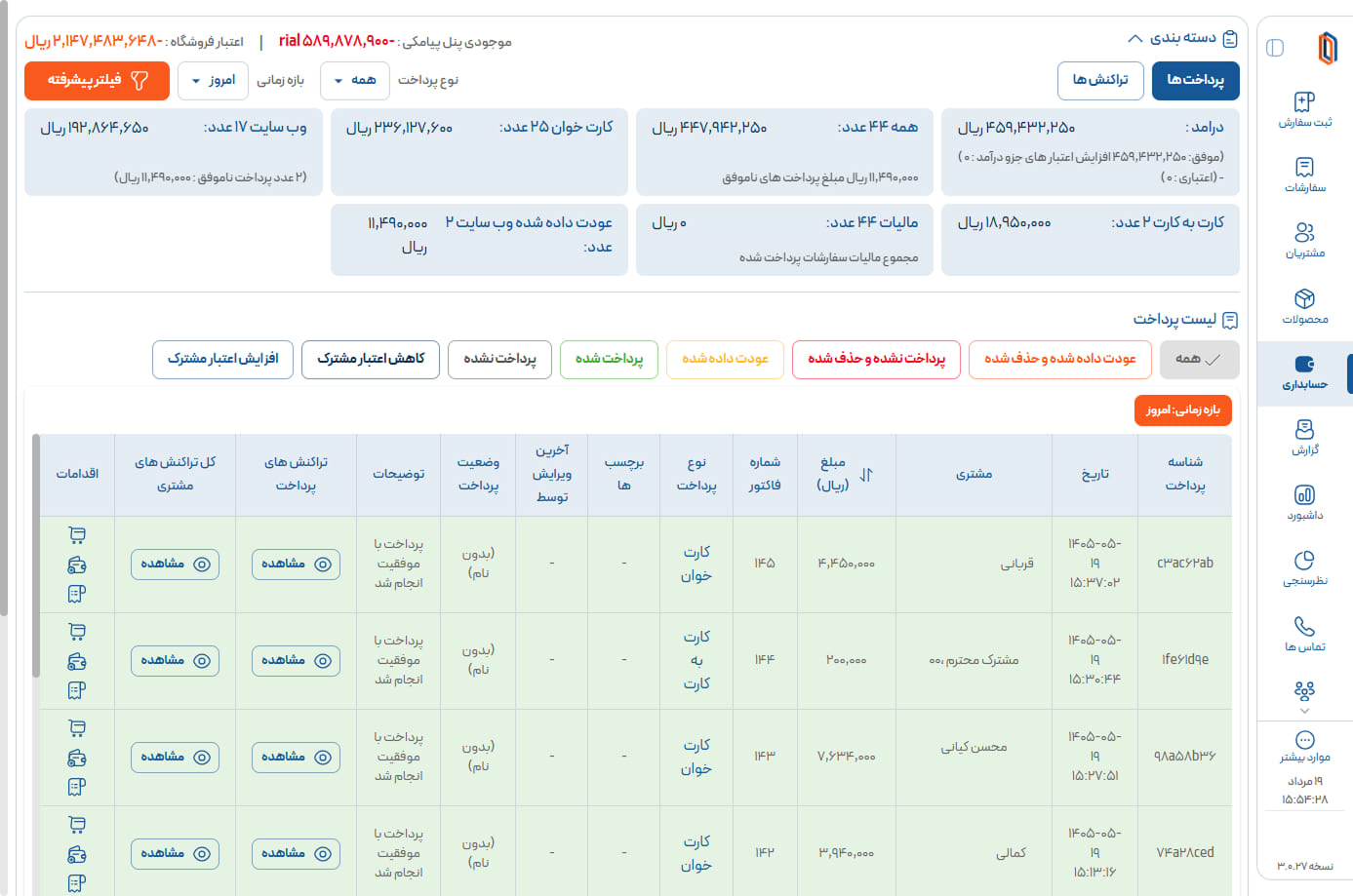Viewport: 1353px width, 896px height.
Task: Select همه filter chip
Action: click(x=1199, y=360)
